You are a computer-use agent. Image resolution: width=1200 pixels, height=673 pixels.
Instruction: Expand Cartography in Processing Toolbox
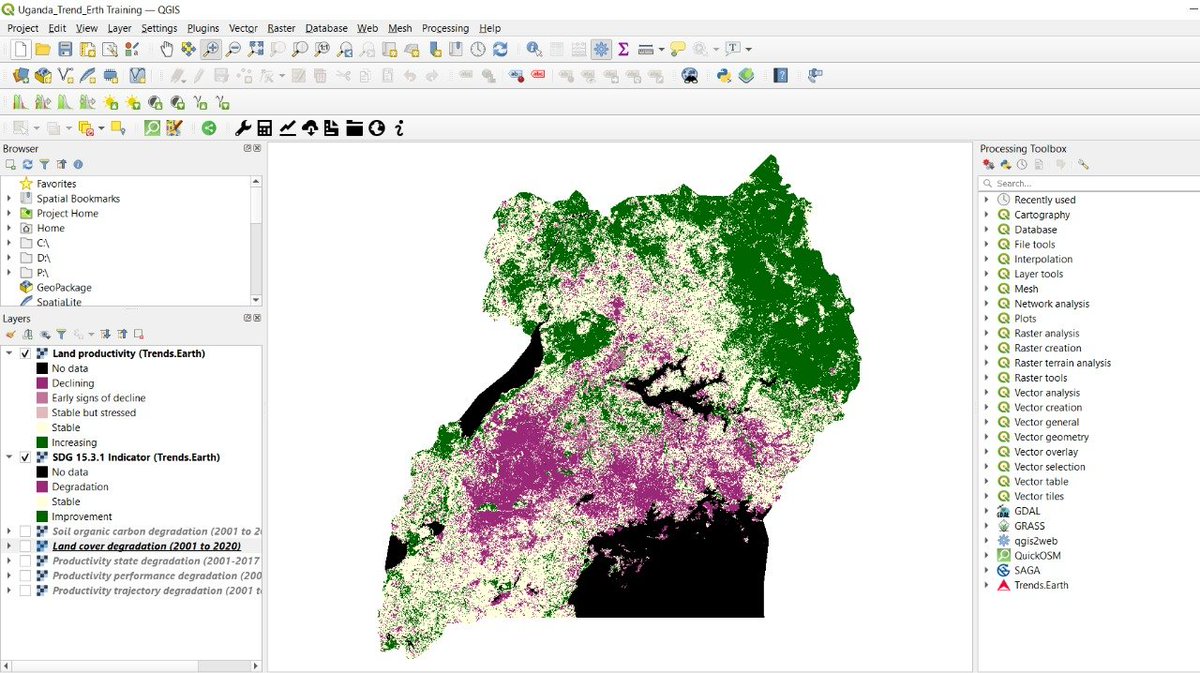click(x=987, y=214)
